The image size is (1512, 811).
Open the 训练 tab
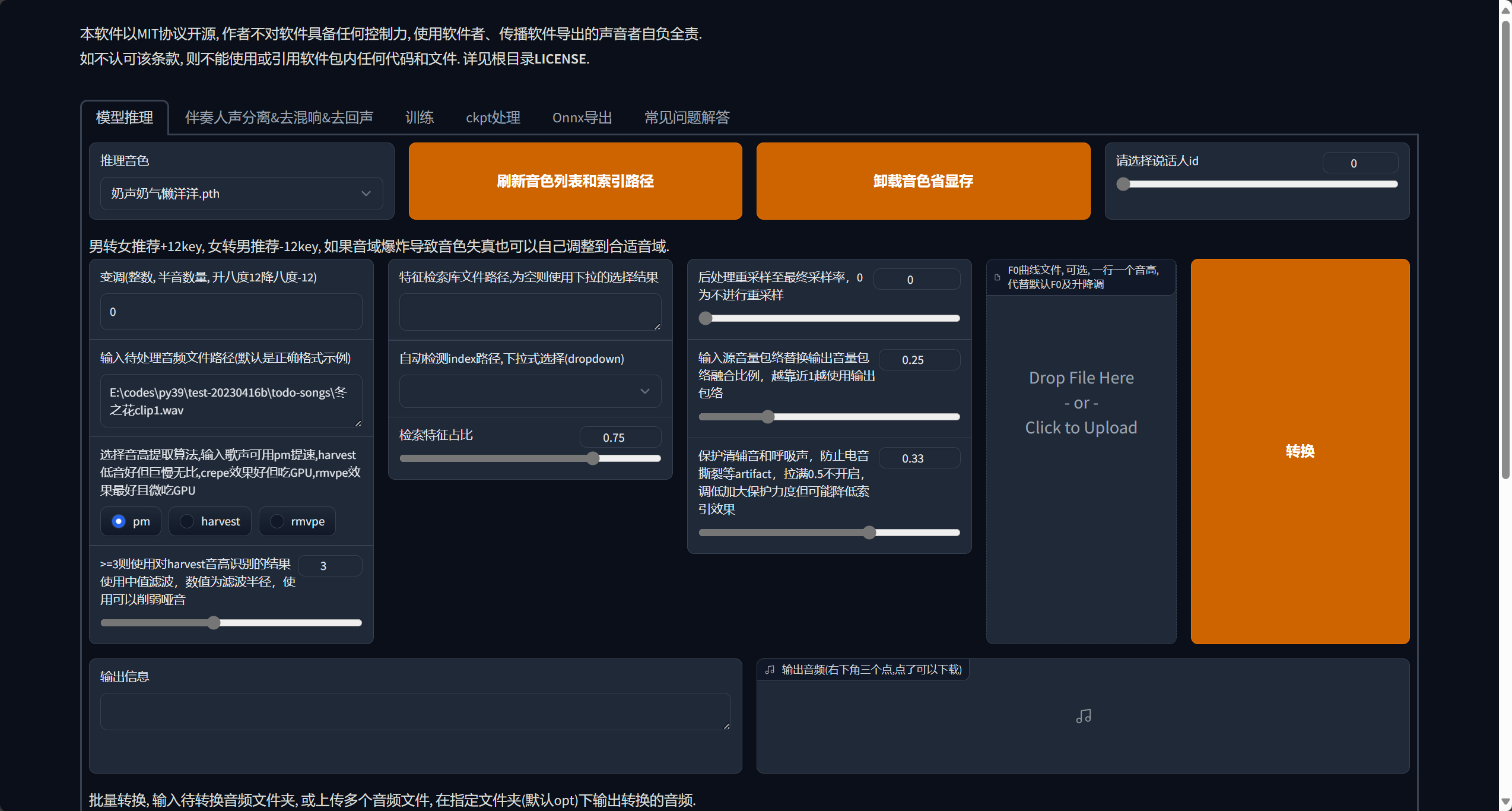pyautogui.click(x=420, y=118)
